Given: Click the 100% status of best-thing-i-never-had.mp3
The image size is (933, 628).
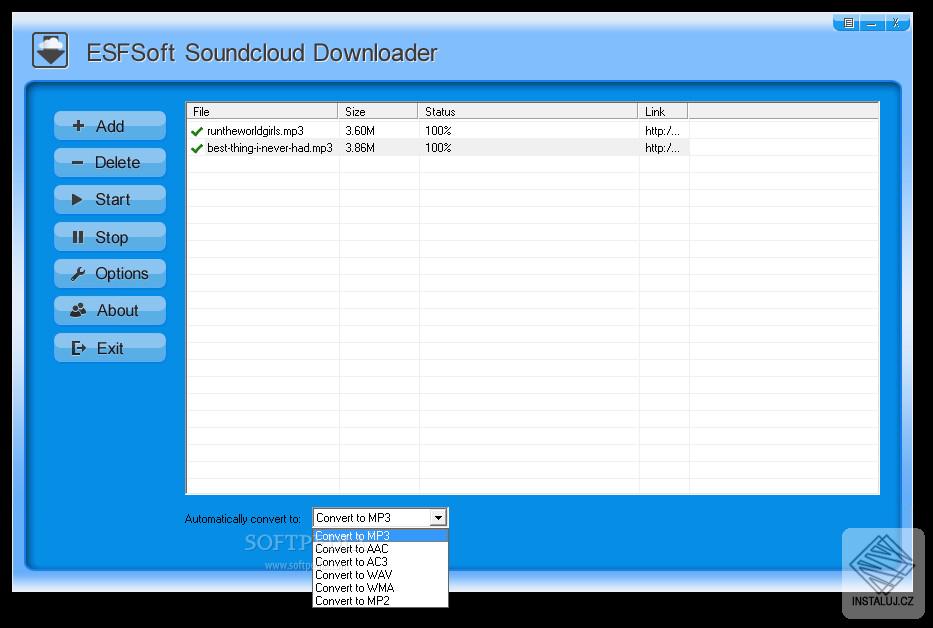Looking at the screenshot, I should 438,148.
